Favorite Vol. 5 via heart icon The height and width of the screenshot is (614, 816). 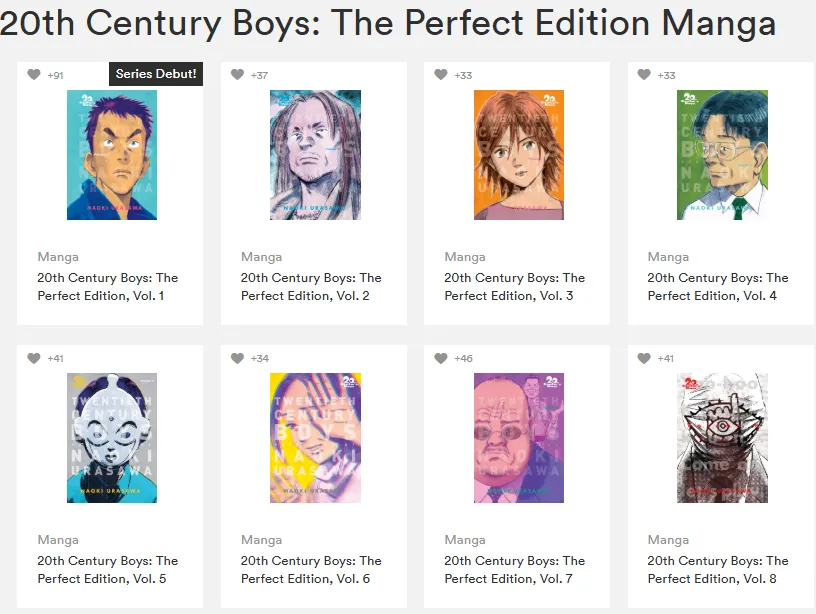point(34,358)
